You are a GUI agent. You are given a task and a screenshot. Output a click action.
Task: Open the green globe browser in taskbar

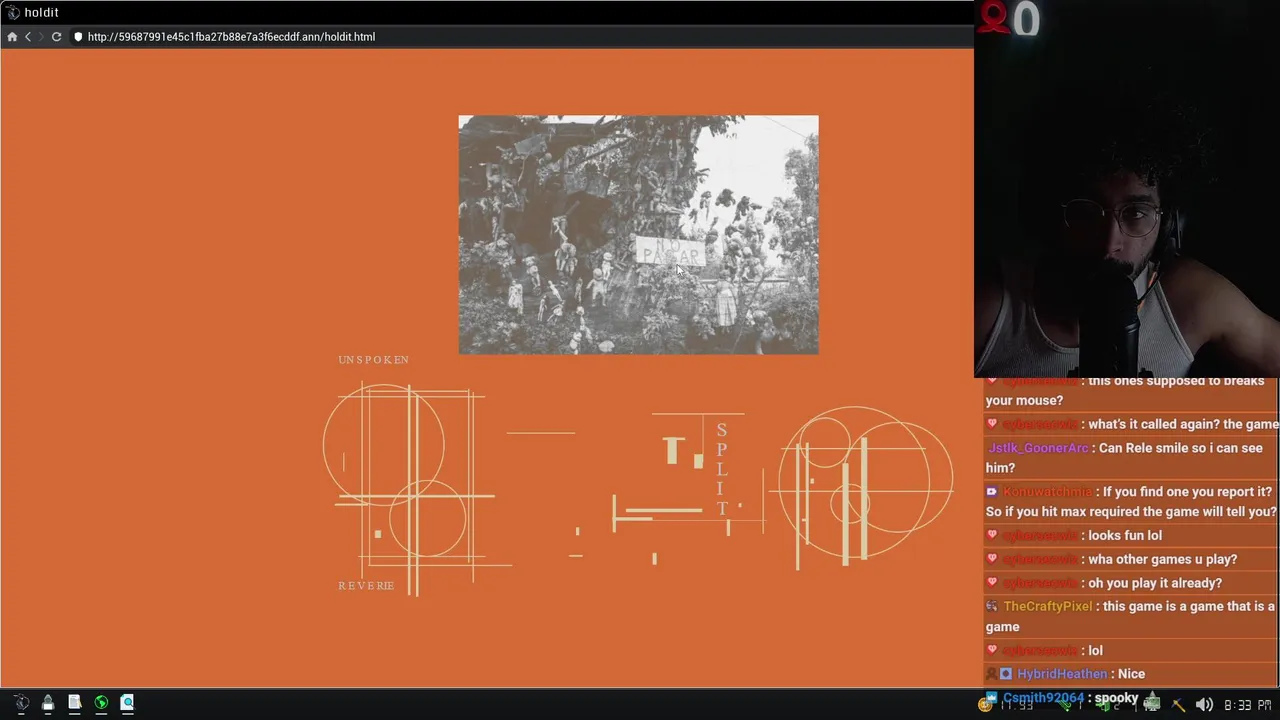point(101,703)
